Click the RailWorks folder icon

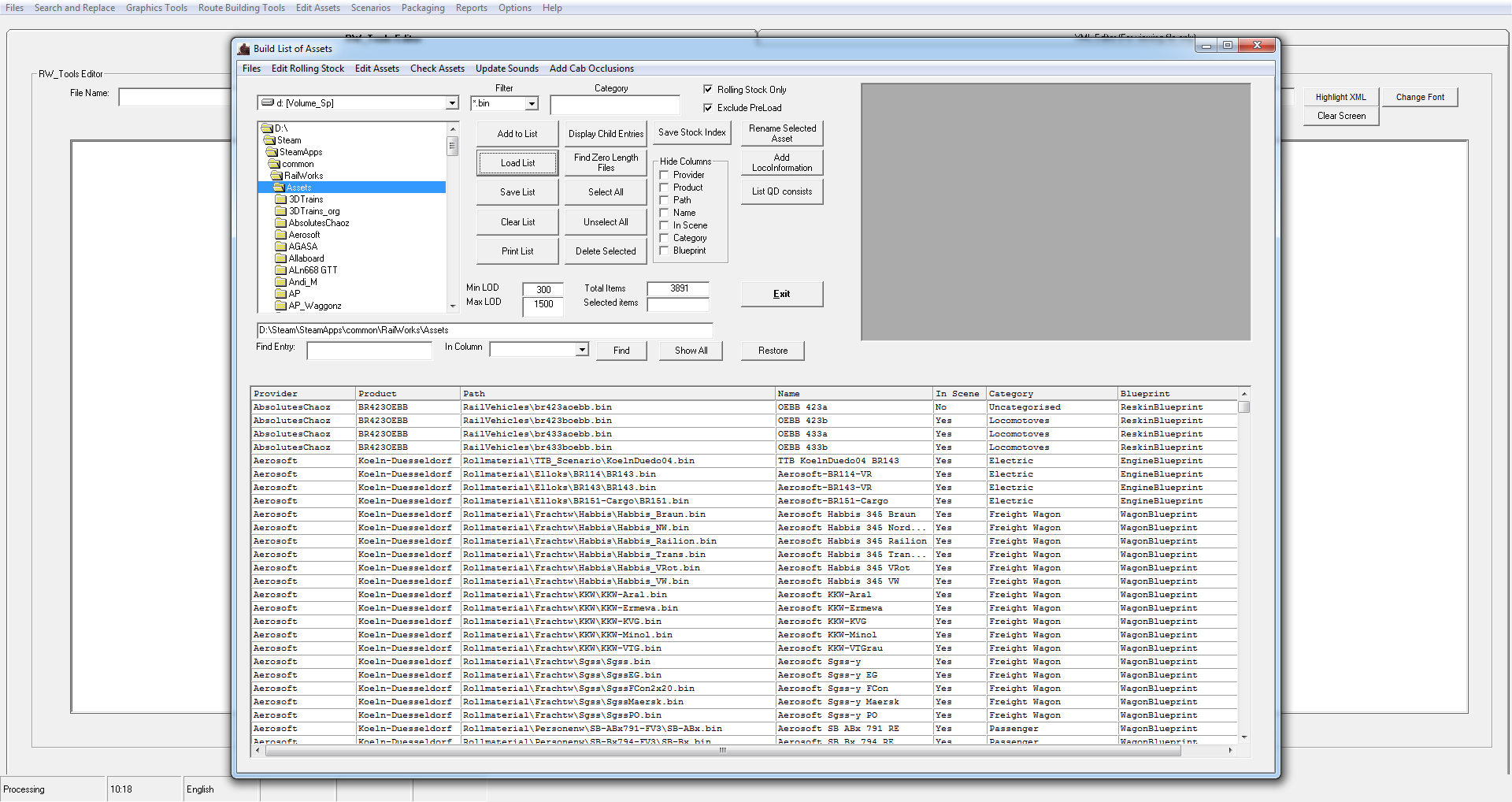point(276,176)
